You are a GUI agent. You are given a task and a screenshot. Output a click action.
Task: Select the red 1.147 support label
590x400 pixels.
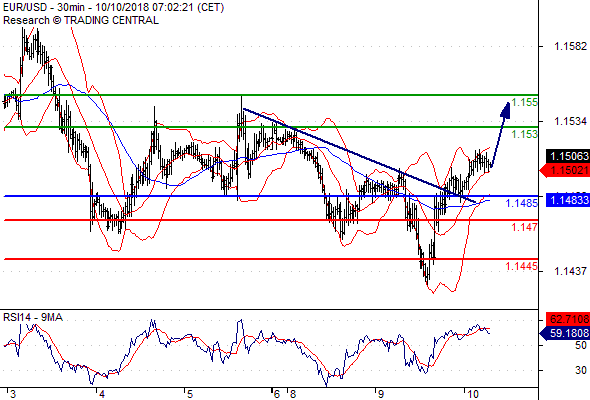pyautogui.click(x=525, y=227)
